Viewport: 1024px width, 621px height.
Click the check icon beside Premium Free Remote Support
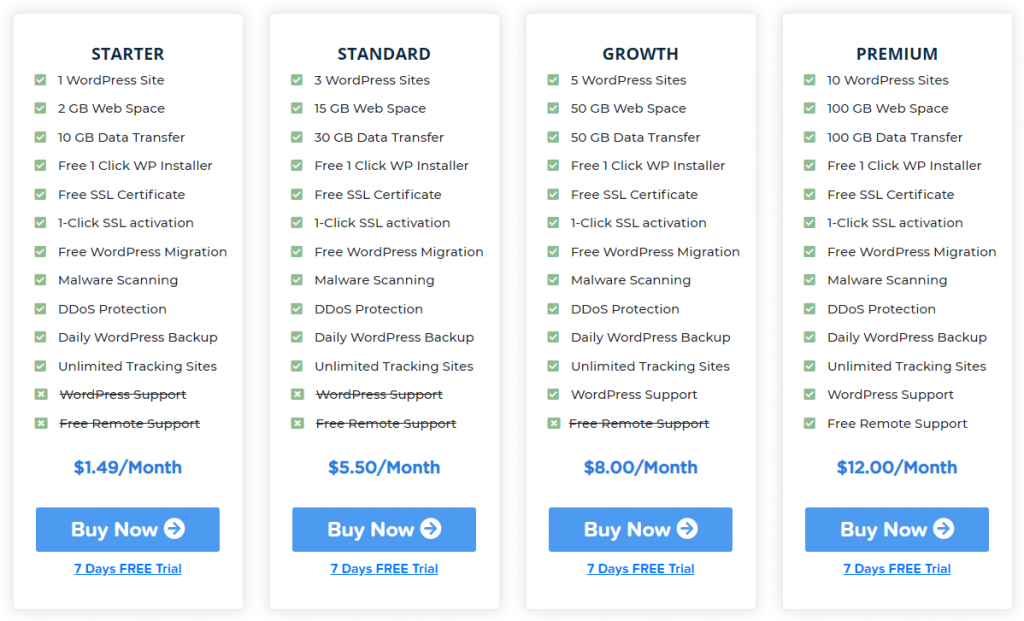(810, 423)
